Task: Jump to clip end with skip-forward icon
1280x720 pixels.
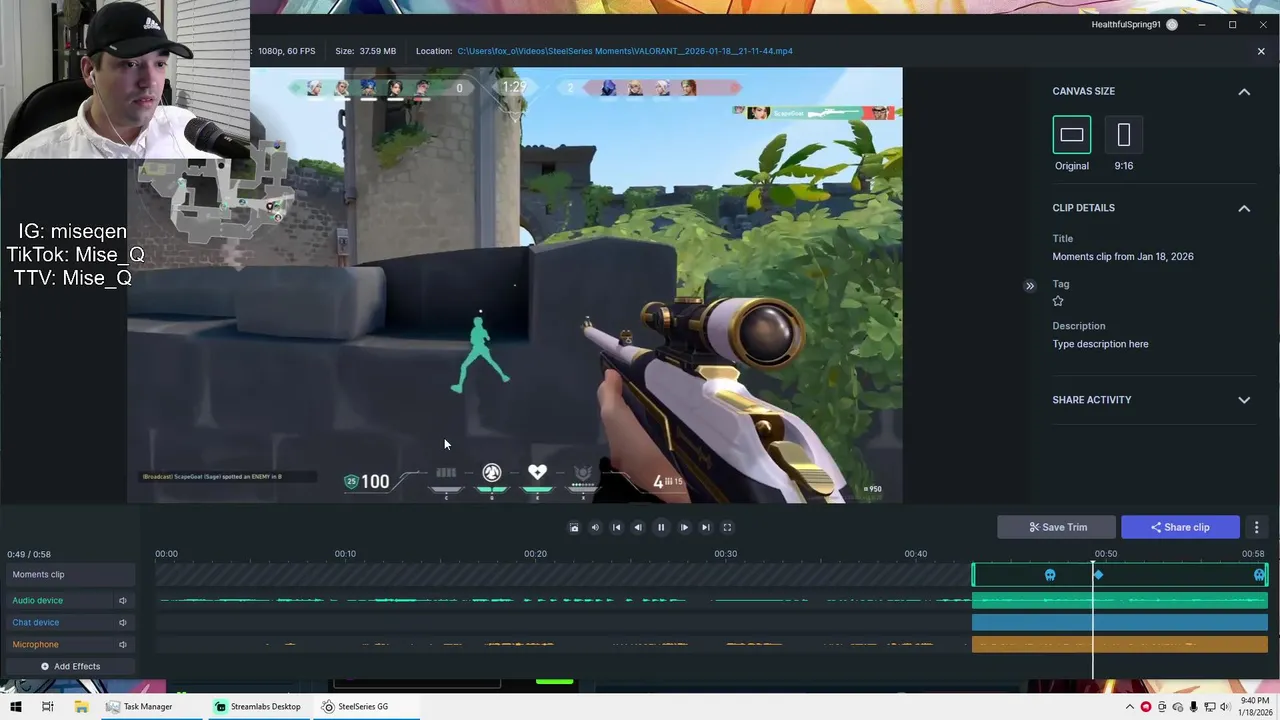Action: 706,527
